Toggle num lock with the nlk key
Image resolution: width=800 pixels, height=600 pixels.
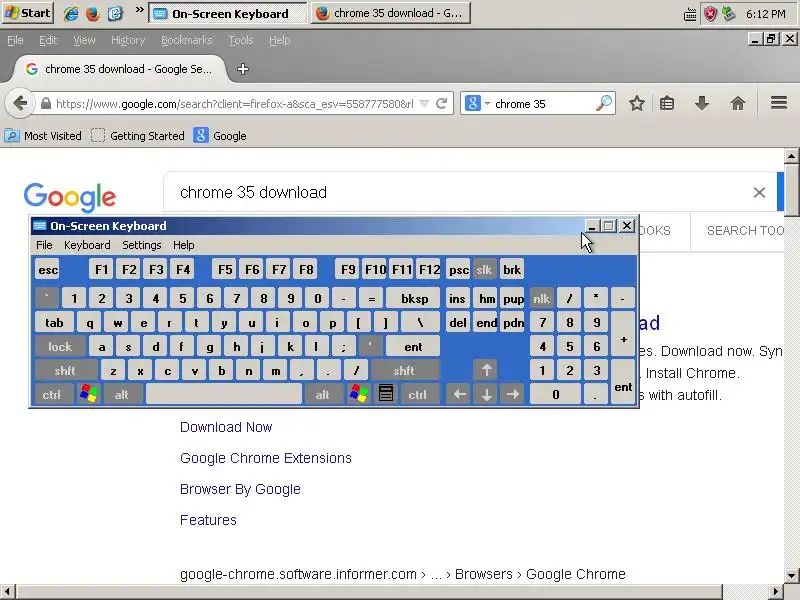[x=541, y=298]
